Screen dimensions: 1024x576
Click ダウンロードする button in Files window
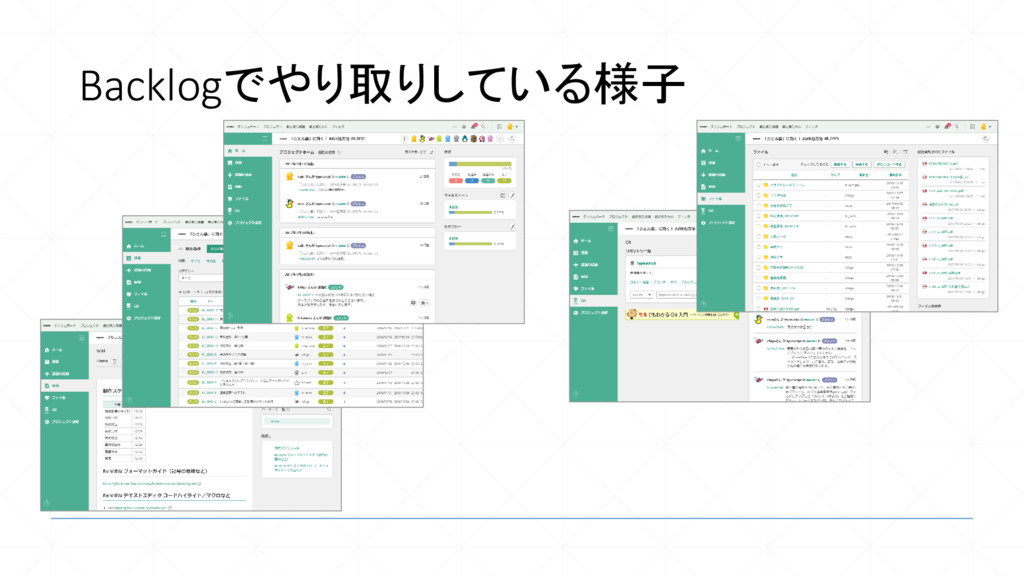[x=889, y=165]
